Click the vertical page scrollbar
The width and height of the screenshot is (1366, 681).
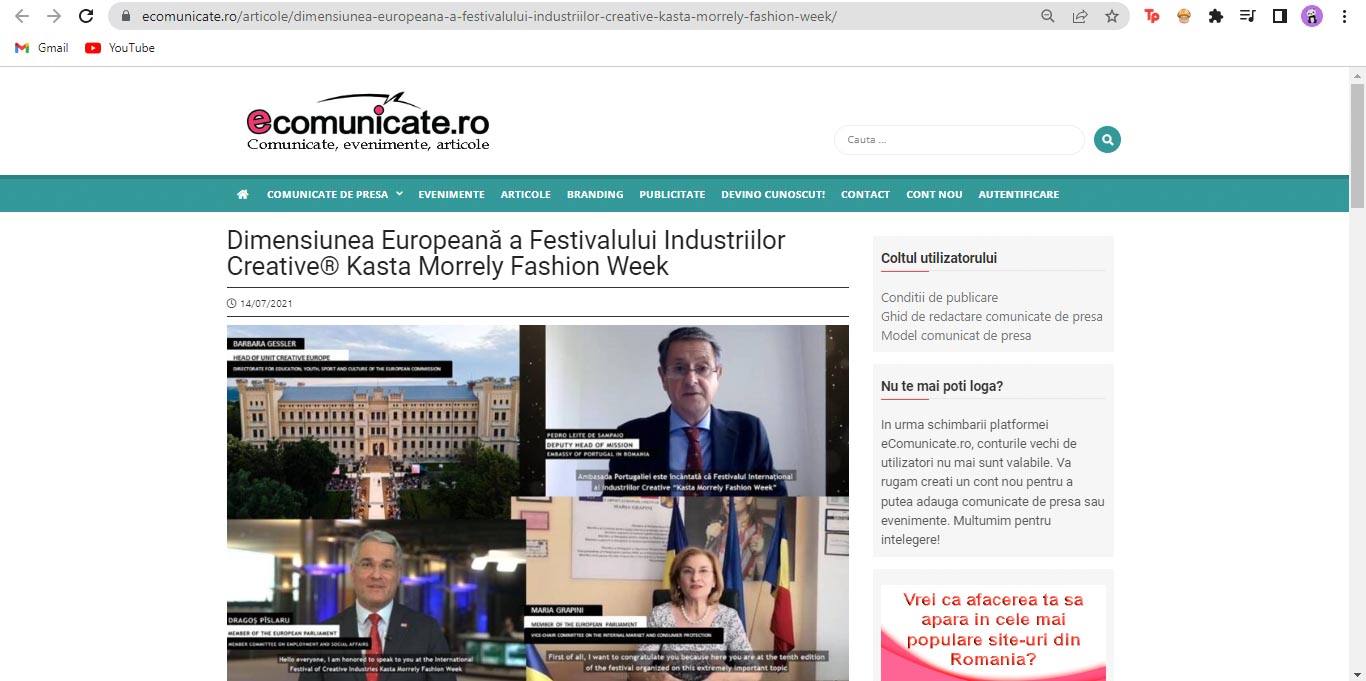[x=1357, y=145]
